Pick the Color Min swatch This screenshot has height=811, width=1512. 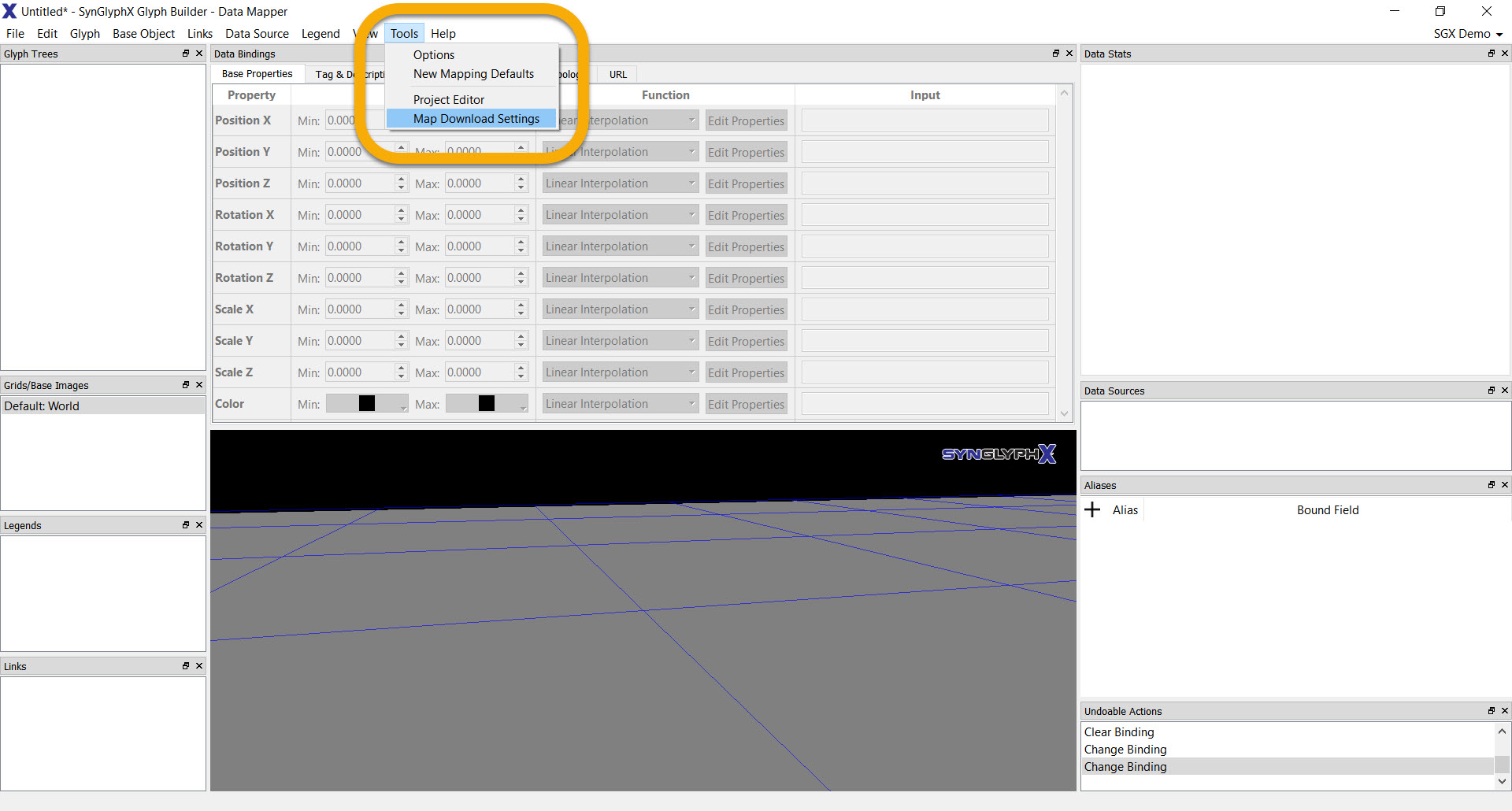pos(367,404)
